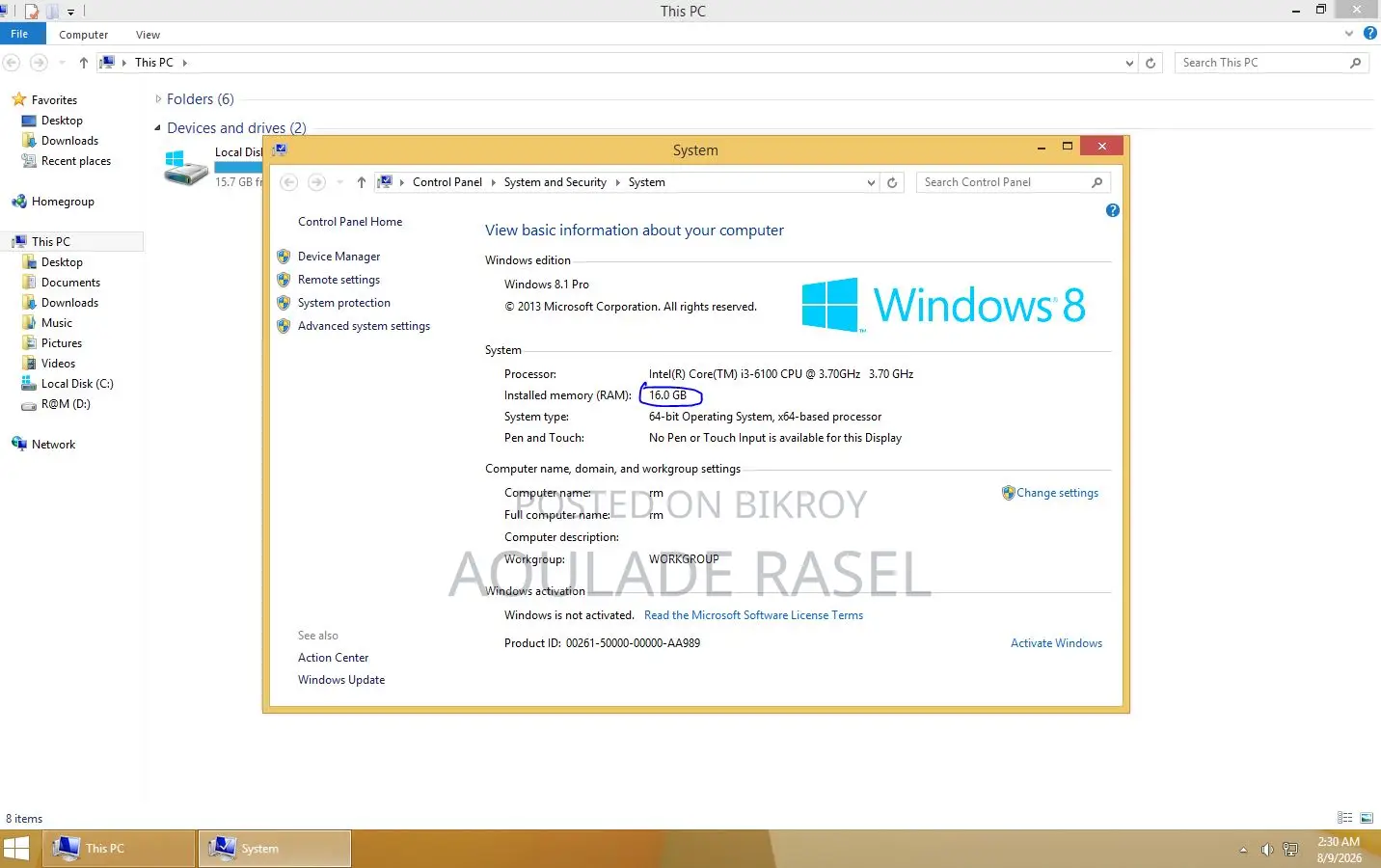Image resolution: width=1381 pixels, height=868 pixels.
Task: Select Music folder in navigation pane
Action: (56, 323)
